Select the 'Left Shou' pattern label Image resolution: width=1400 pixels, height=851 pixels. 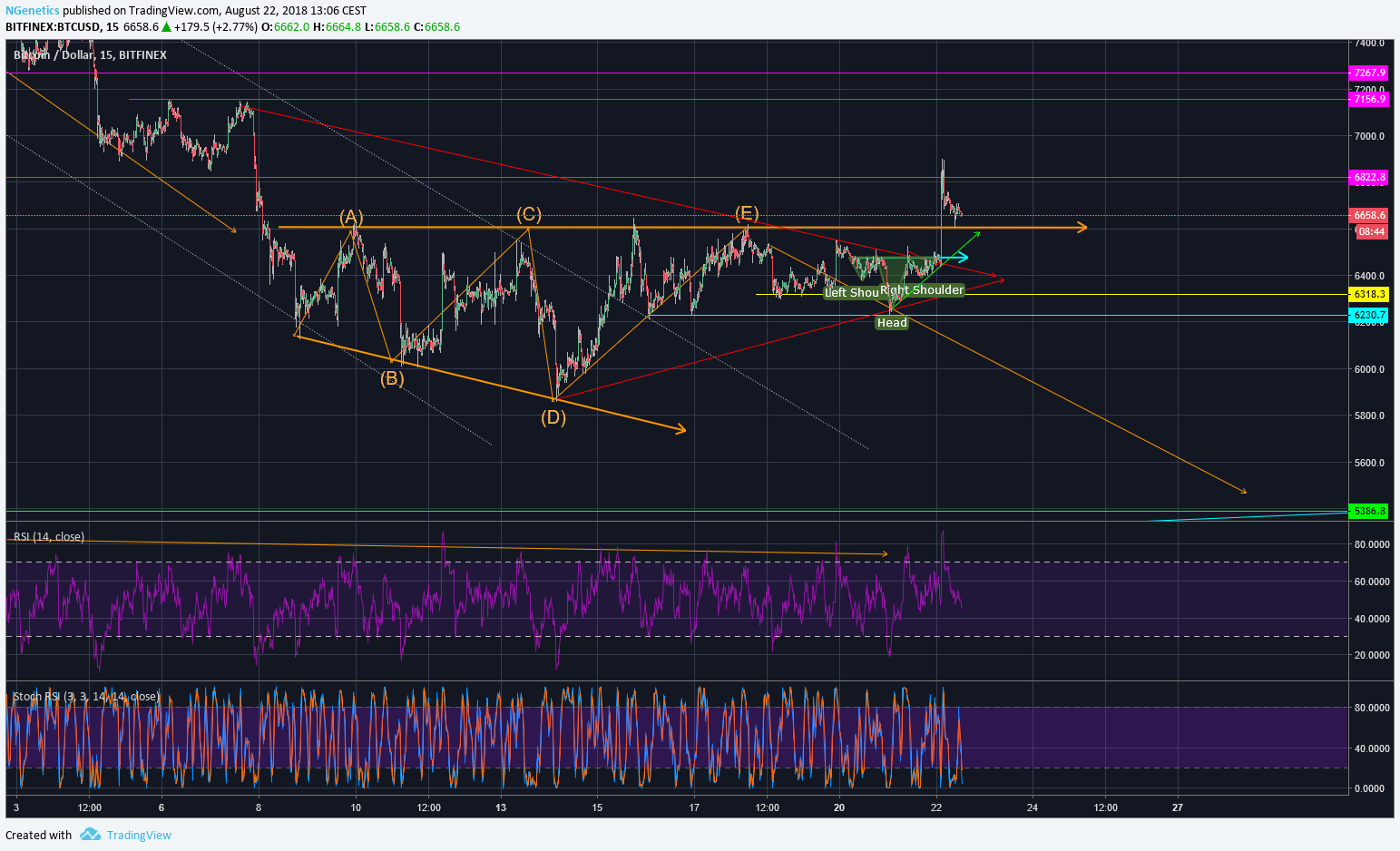[851, 293]
